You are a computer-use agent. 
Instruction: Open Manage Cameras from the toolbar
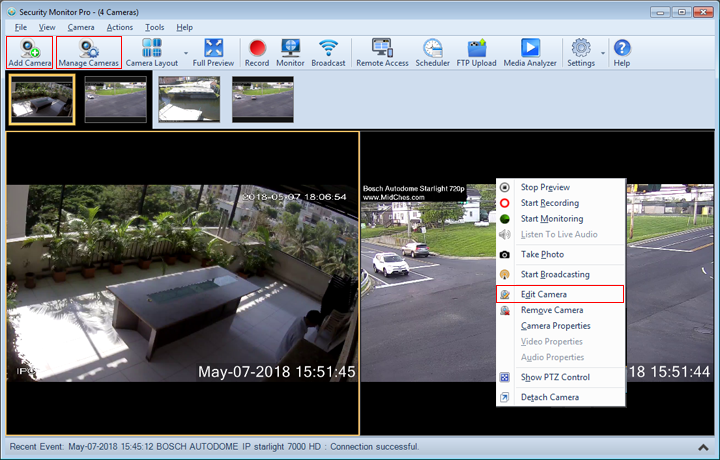tap(88, 52)
